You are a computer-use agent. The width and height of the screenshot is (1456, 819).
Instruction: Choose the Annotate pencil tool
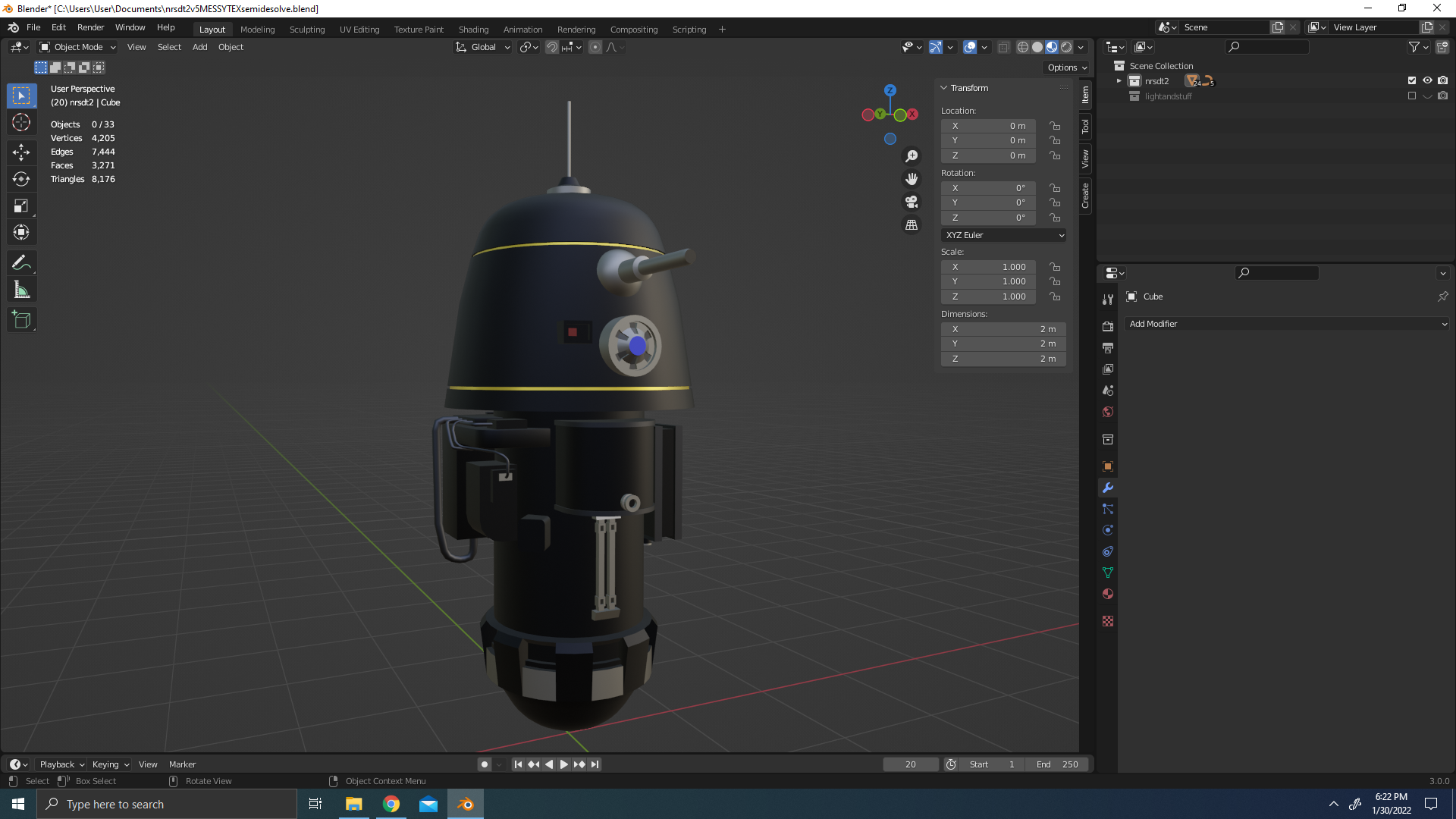point(21,263)
